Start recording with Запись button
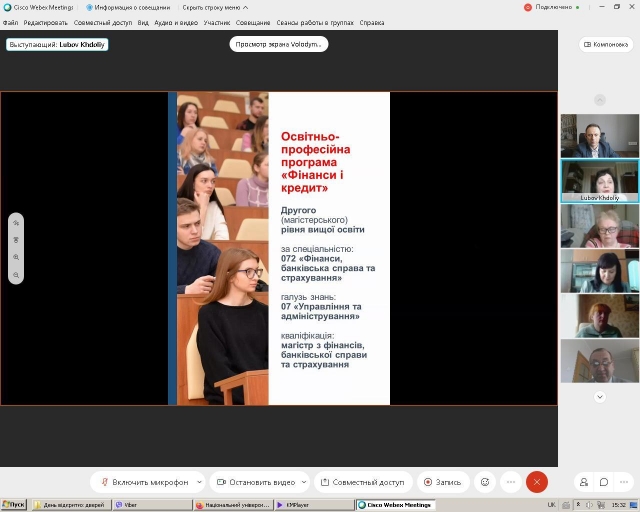Screen dimensions: 640x512 (x=441, y=482)
